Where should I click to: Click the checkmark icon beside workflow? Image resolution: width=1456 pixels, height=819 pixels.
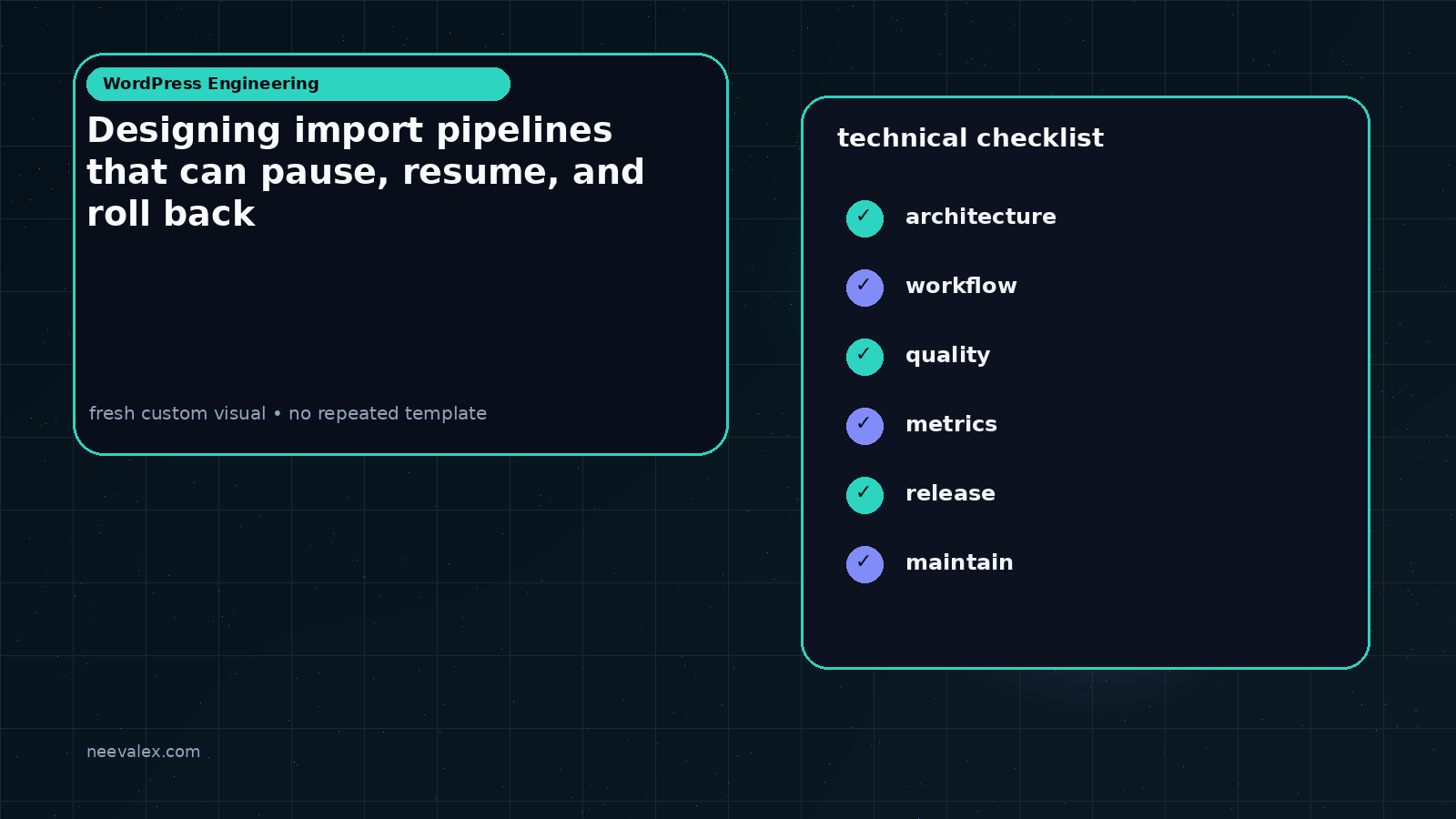pyautogui.click(x=864, y=288)
